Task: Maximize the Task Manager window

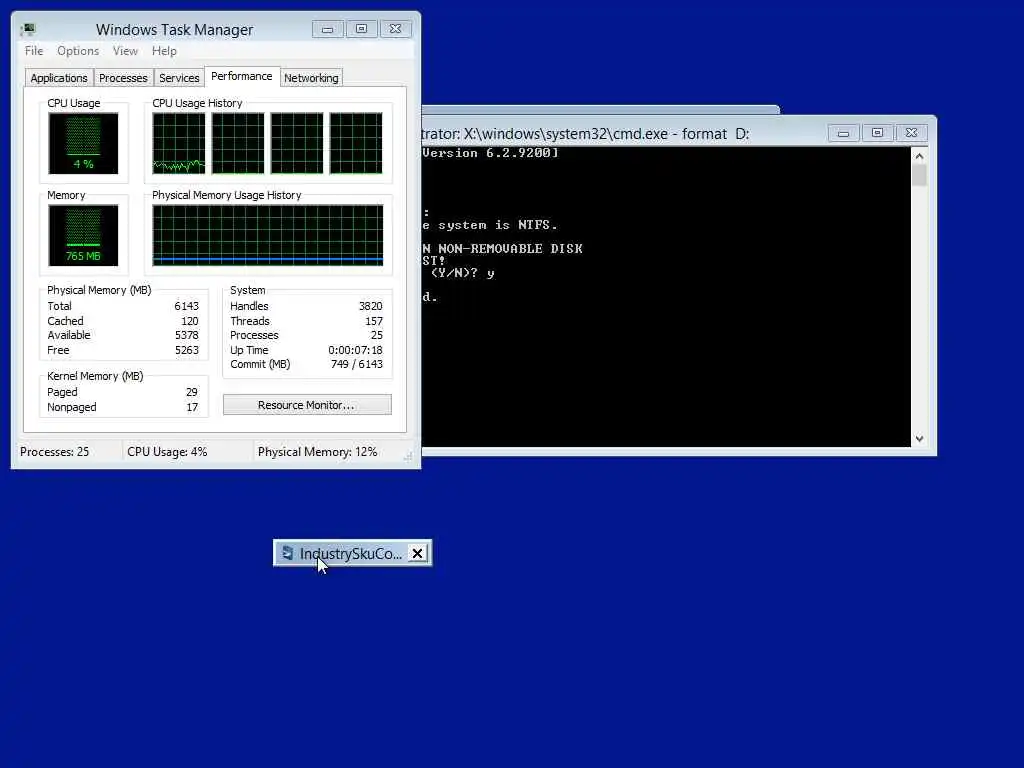Action: (361, 29)
